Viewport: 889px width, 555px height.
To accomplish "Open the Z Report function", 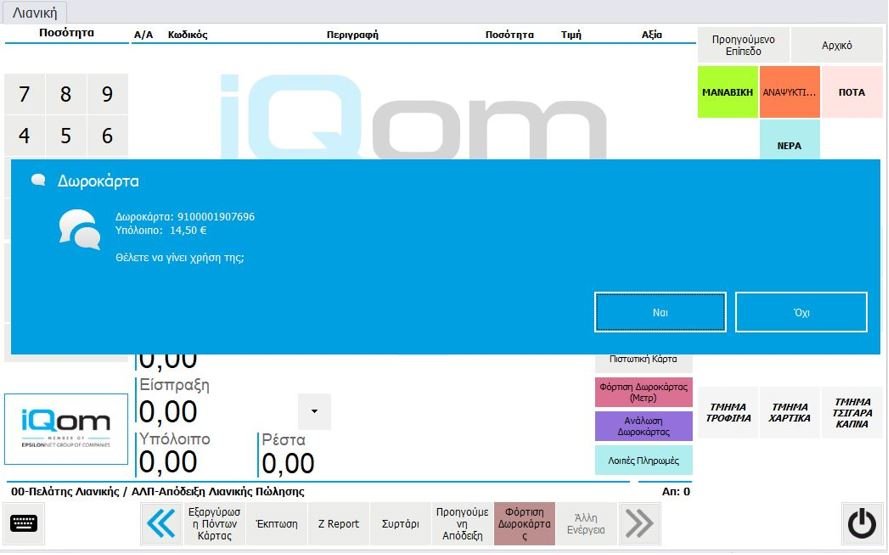I will click(x=338, y=523).
